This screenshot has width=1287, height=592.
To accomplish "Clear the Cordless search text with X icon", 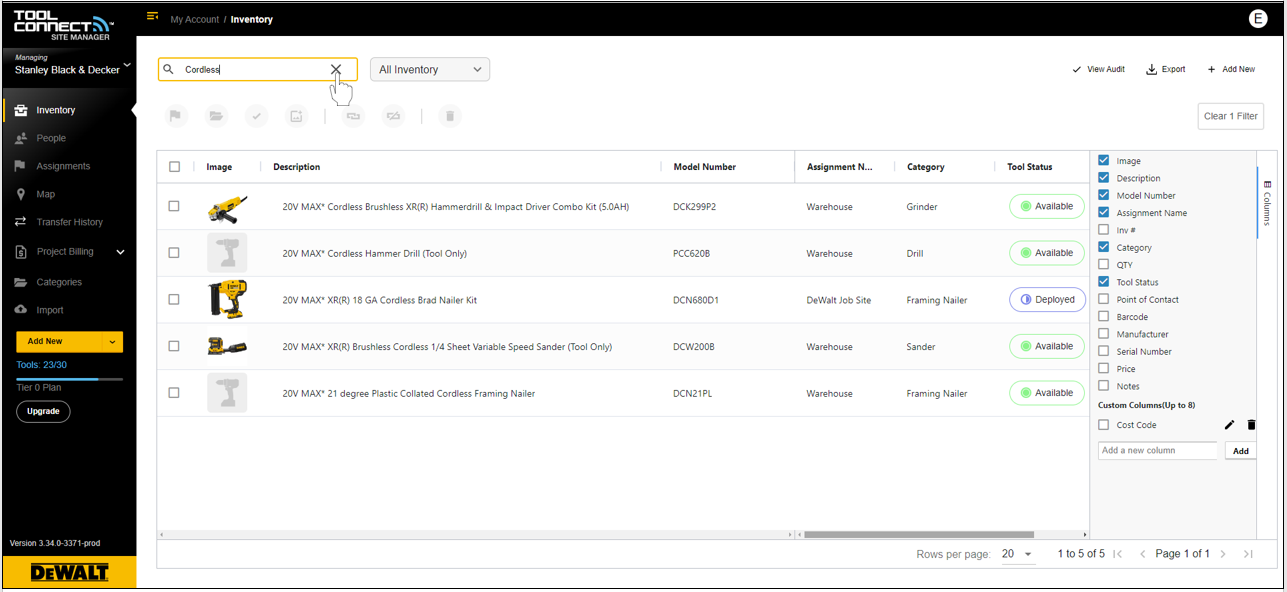I will (336, 69).
